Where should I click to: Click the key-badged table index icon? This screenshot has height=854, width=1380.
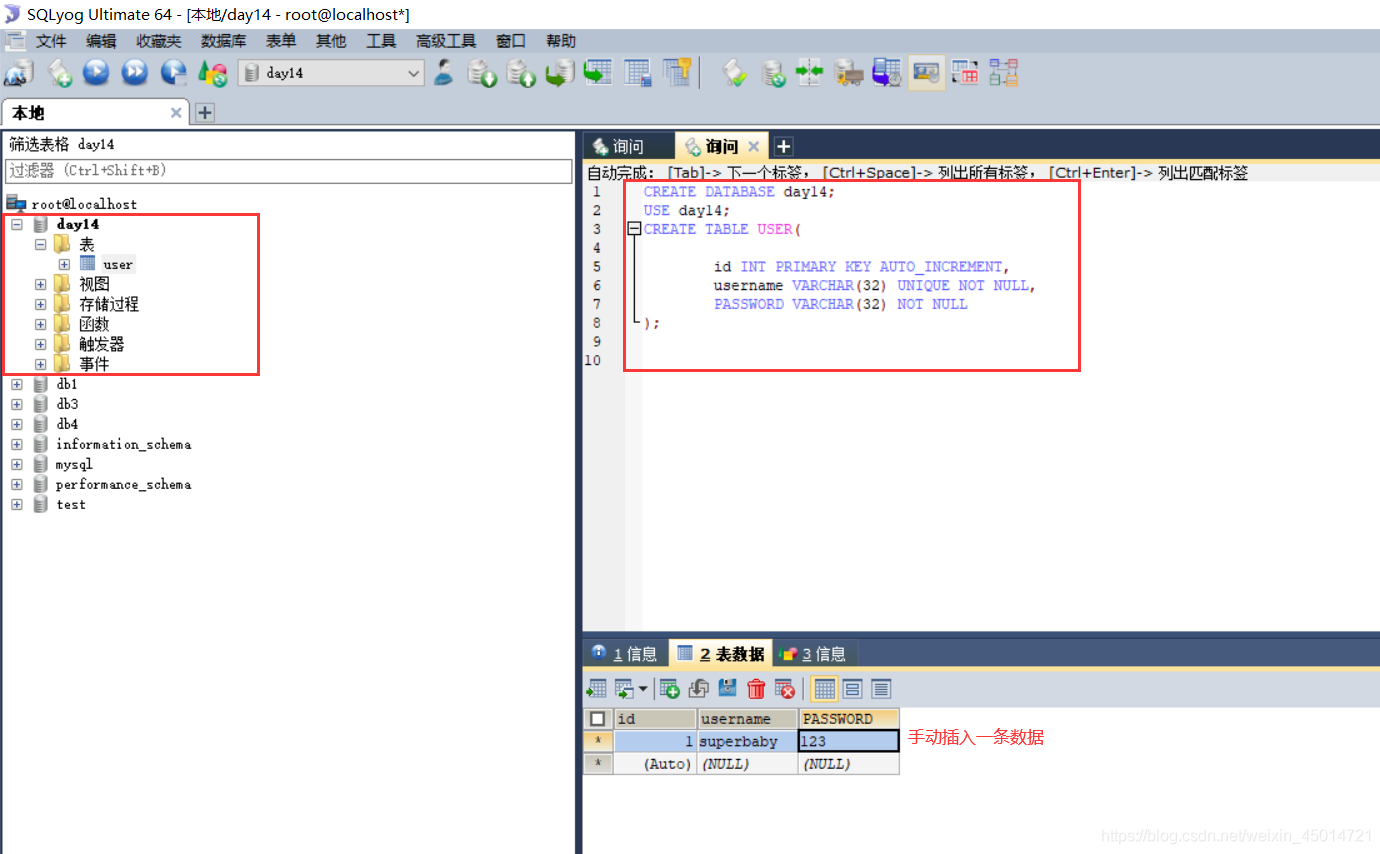(677, 72)
